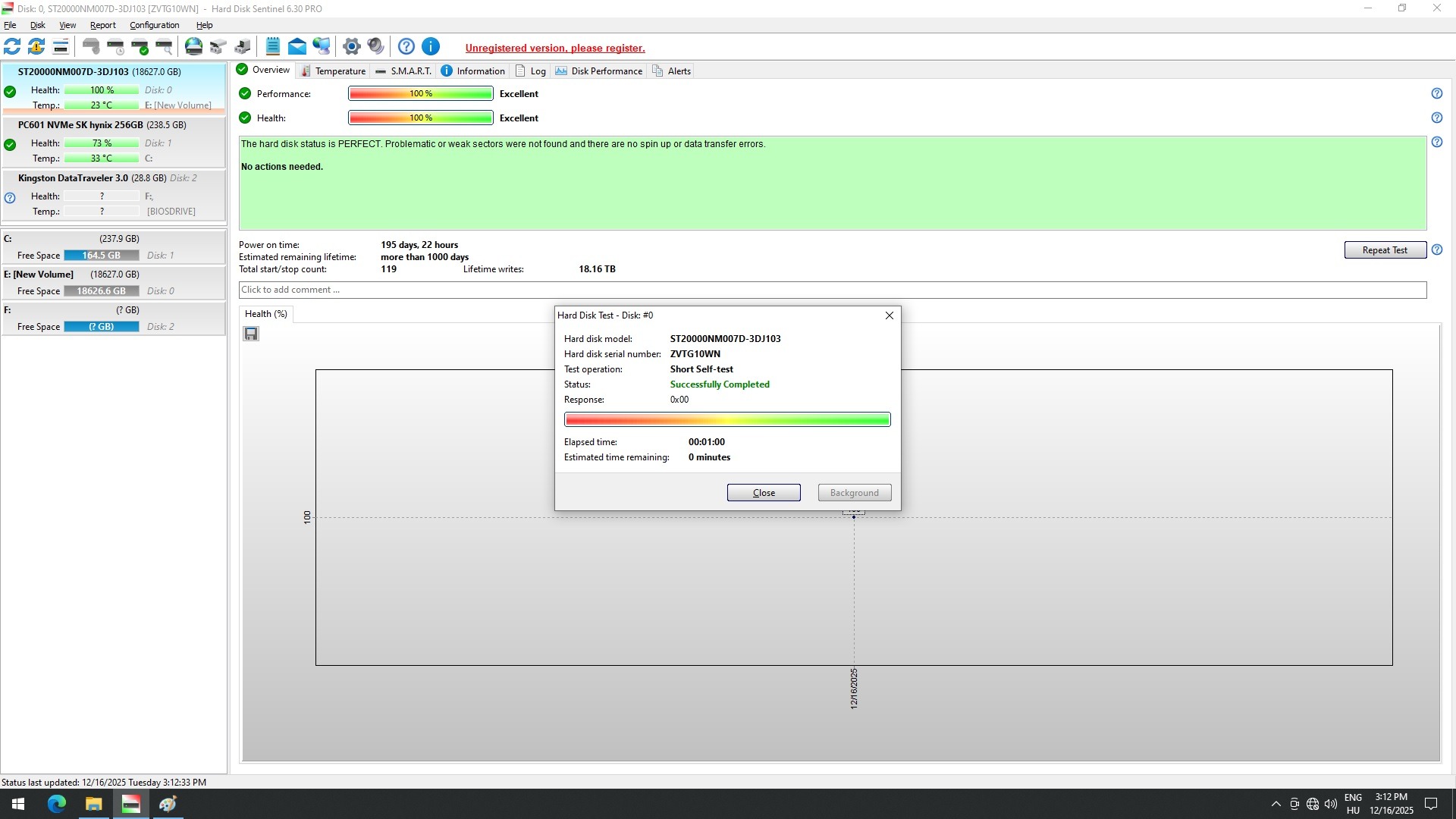1456x819 pixels.
Task: Click the refresh disk status icon
Action: pyautogui.click(x=12, y=47)
